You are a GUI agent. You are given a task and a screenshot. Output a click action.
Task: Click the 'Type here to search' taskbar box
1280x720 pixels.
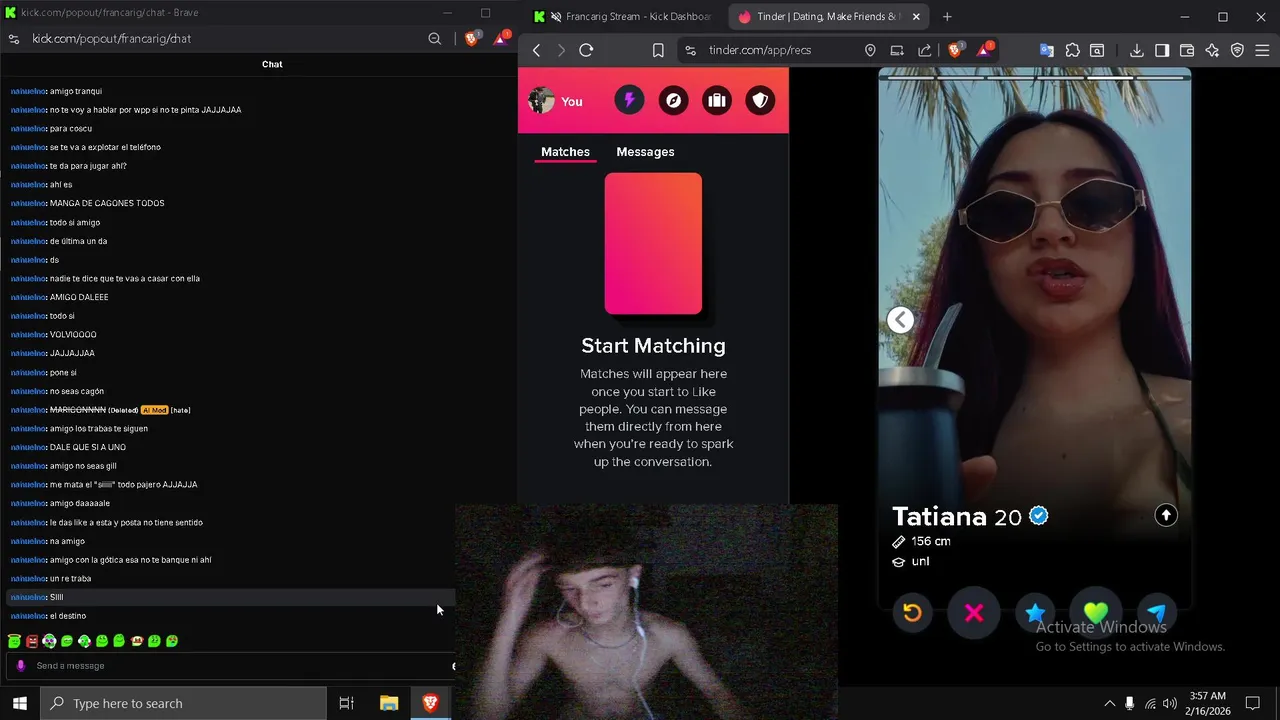click(x=183, y=703)
